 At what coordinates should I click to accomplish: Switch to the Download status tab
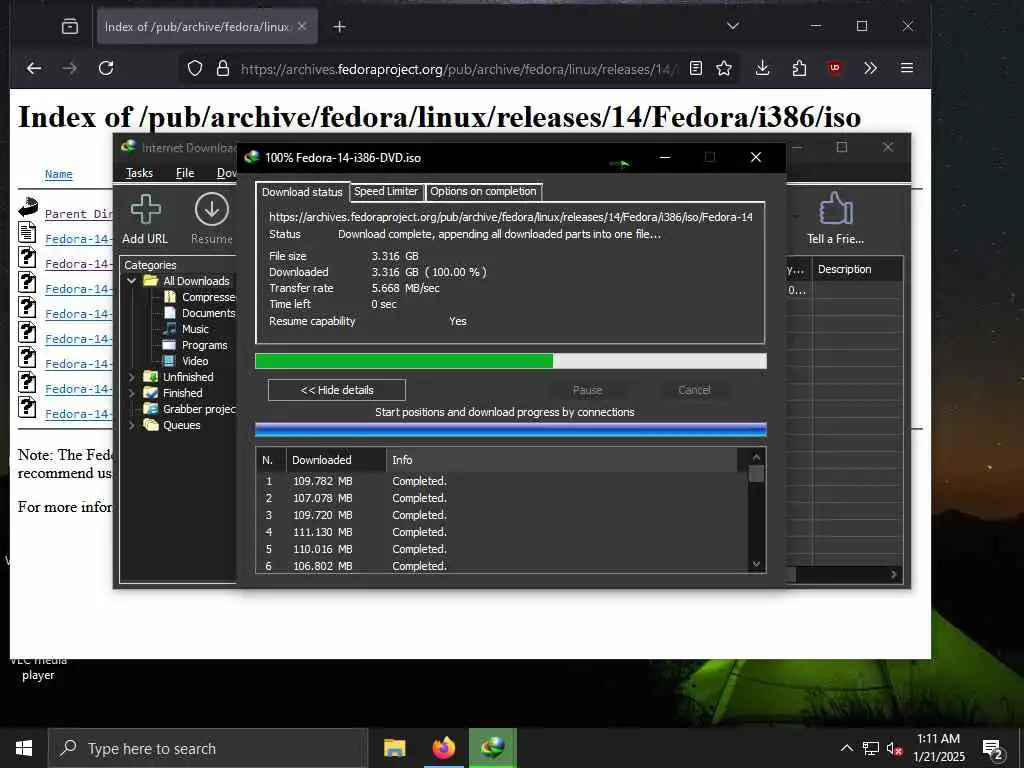pos(302,192)
